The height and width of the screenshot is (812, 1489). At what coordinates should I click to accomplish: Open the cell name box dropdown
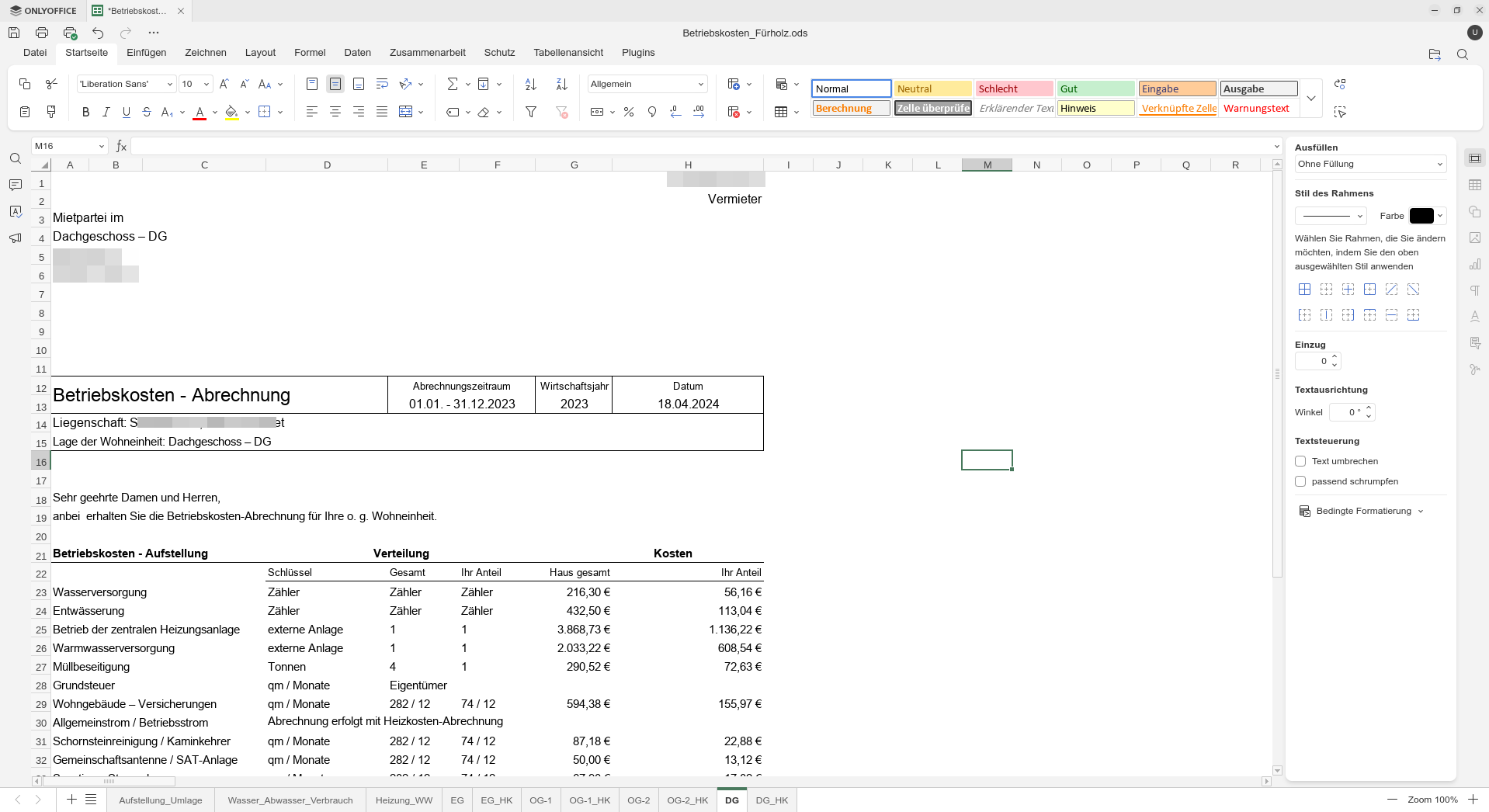pyautogui.click(x=102, y=146)
